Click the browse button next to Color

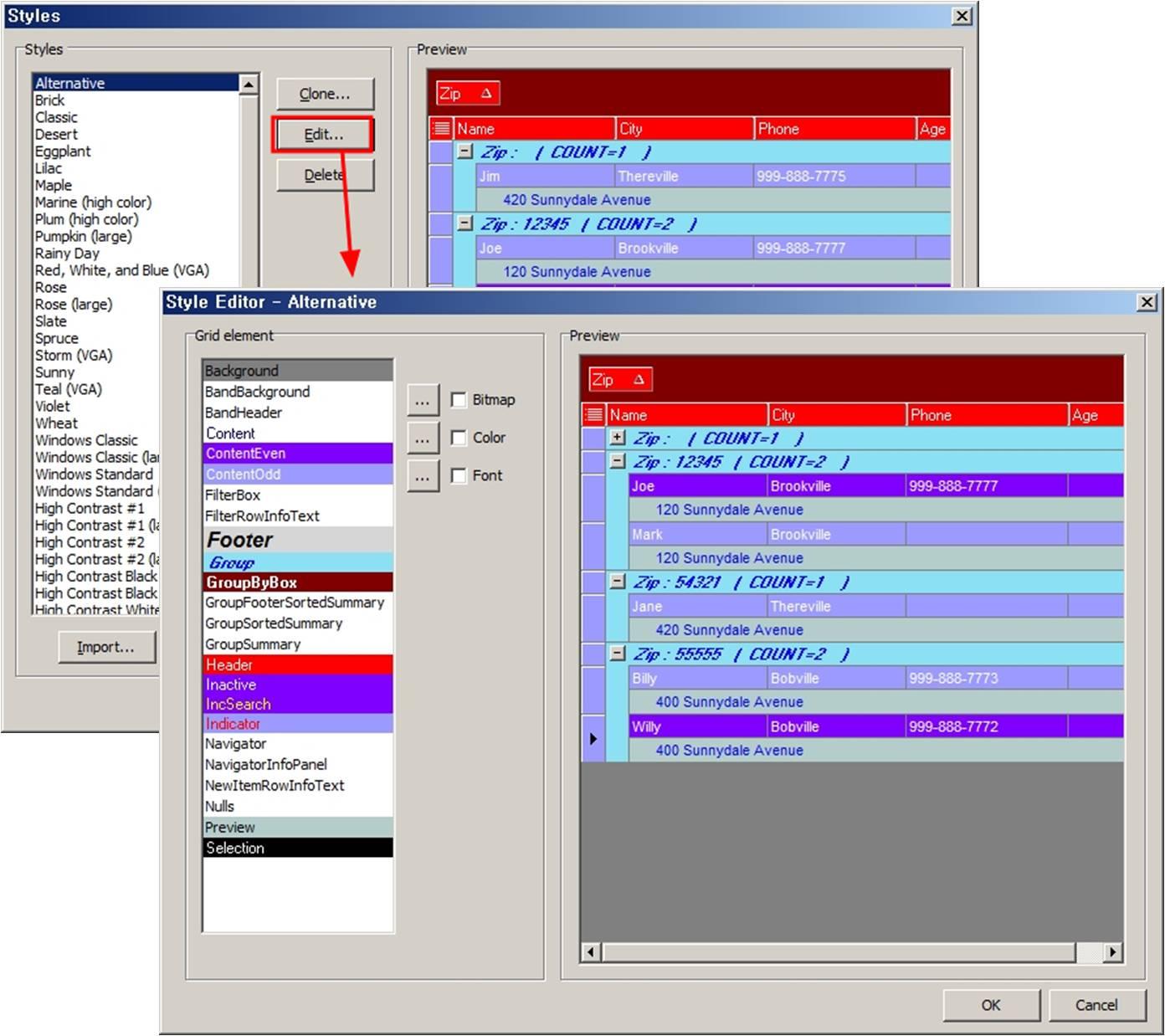pos(423,439)
